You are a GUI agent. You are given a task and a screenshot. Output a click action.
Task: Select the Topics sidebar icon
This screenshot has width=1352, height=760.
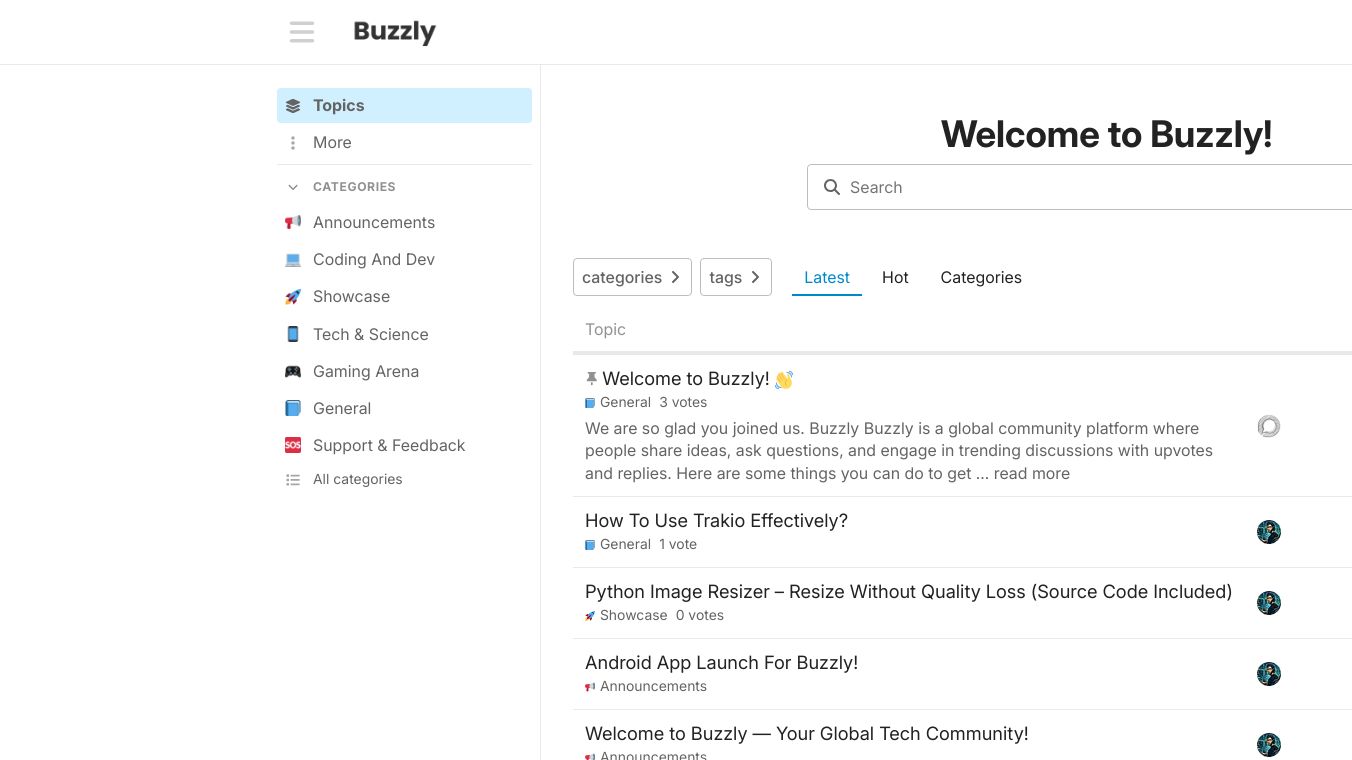[x=292, y=105]
